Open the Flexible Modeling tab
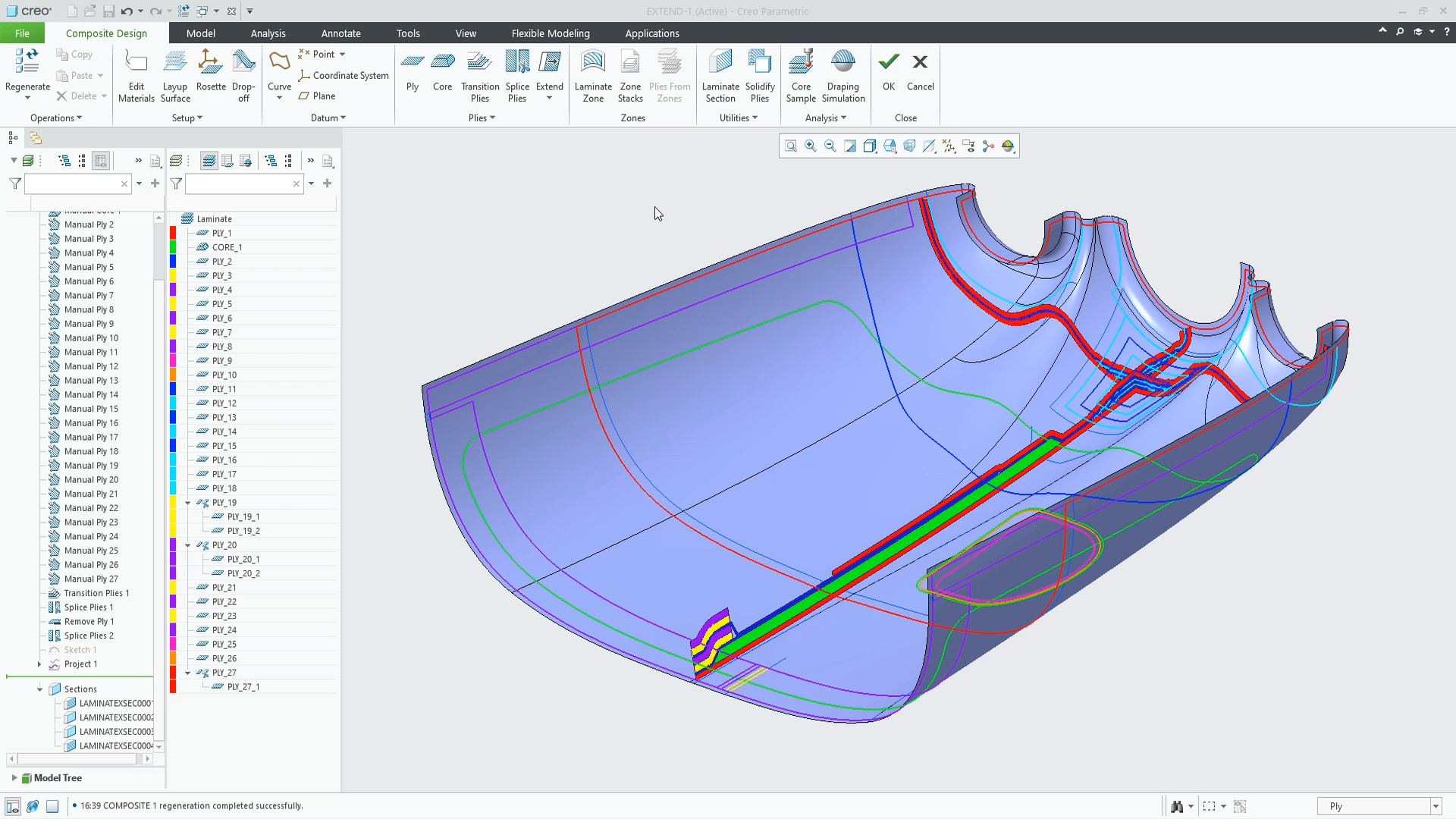Screen dimensions: 1456x819 click(x=550, y=33)
